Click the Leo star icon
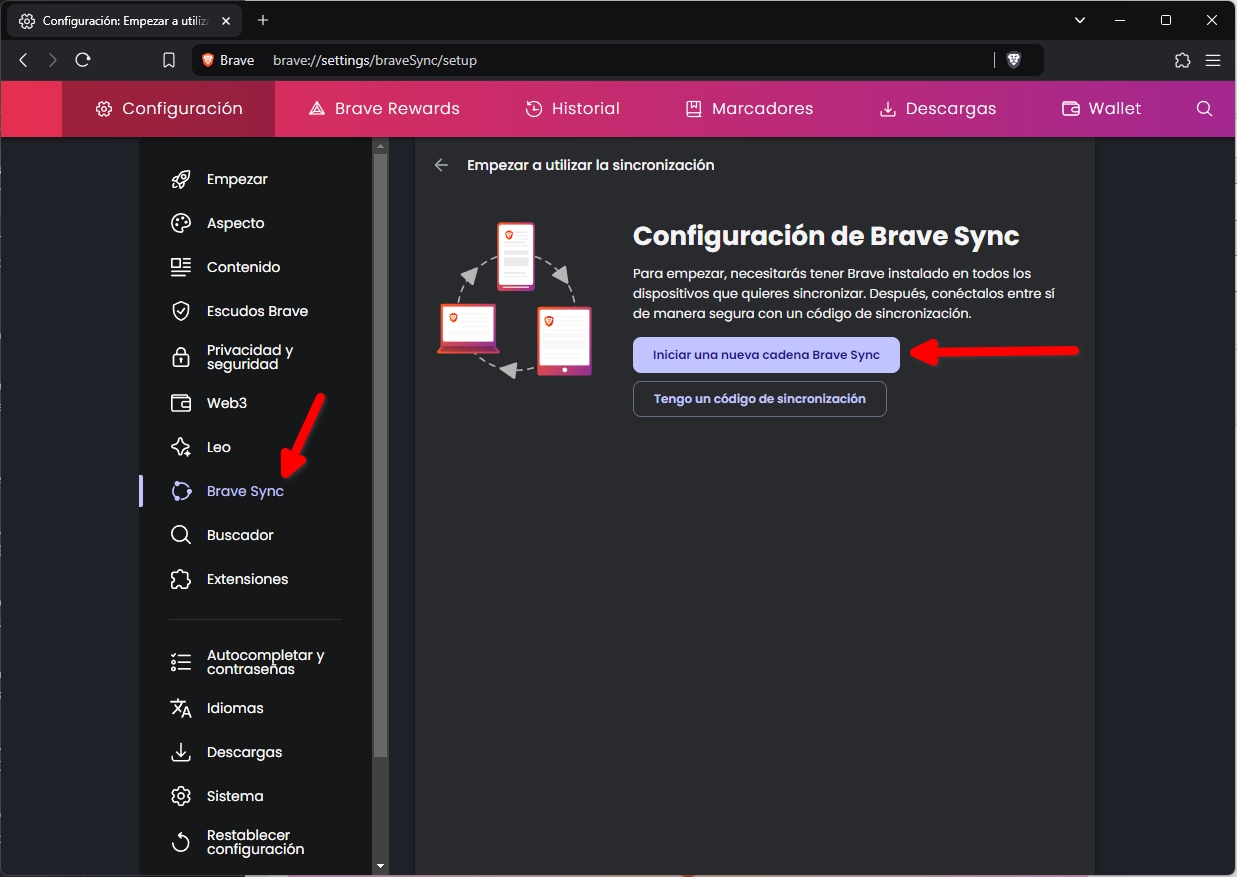Image resolution: width=1237 pixels, height=877 pixels. tap(181, 447)
